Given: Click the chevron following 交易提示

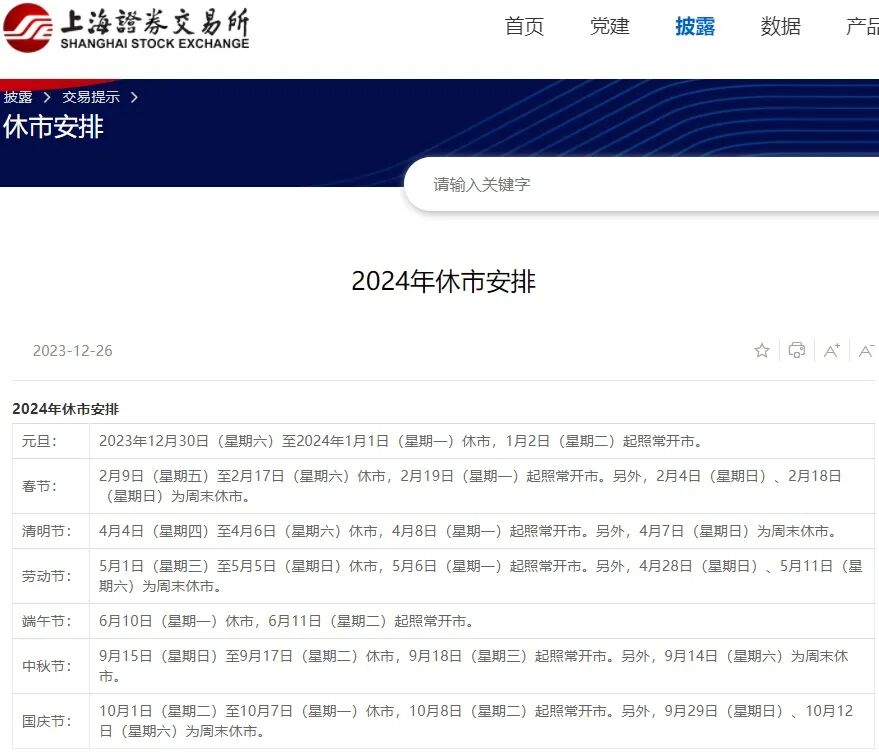Looking at the screenshot, I should (x=133, y=97).
